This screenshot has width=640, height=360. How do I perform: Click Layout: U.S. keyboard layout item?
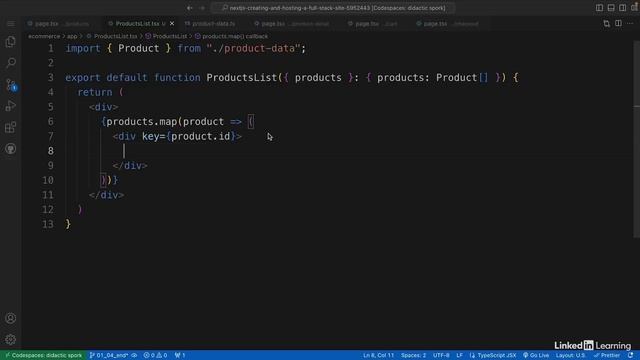point(570,356)
